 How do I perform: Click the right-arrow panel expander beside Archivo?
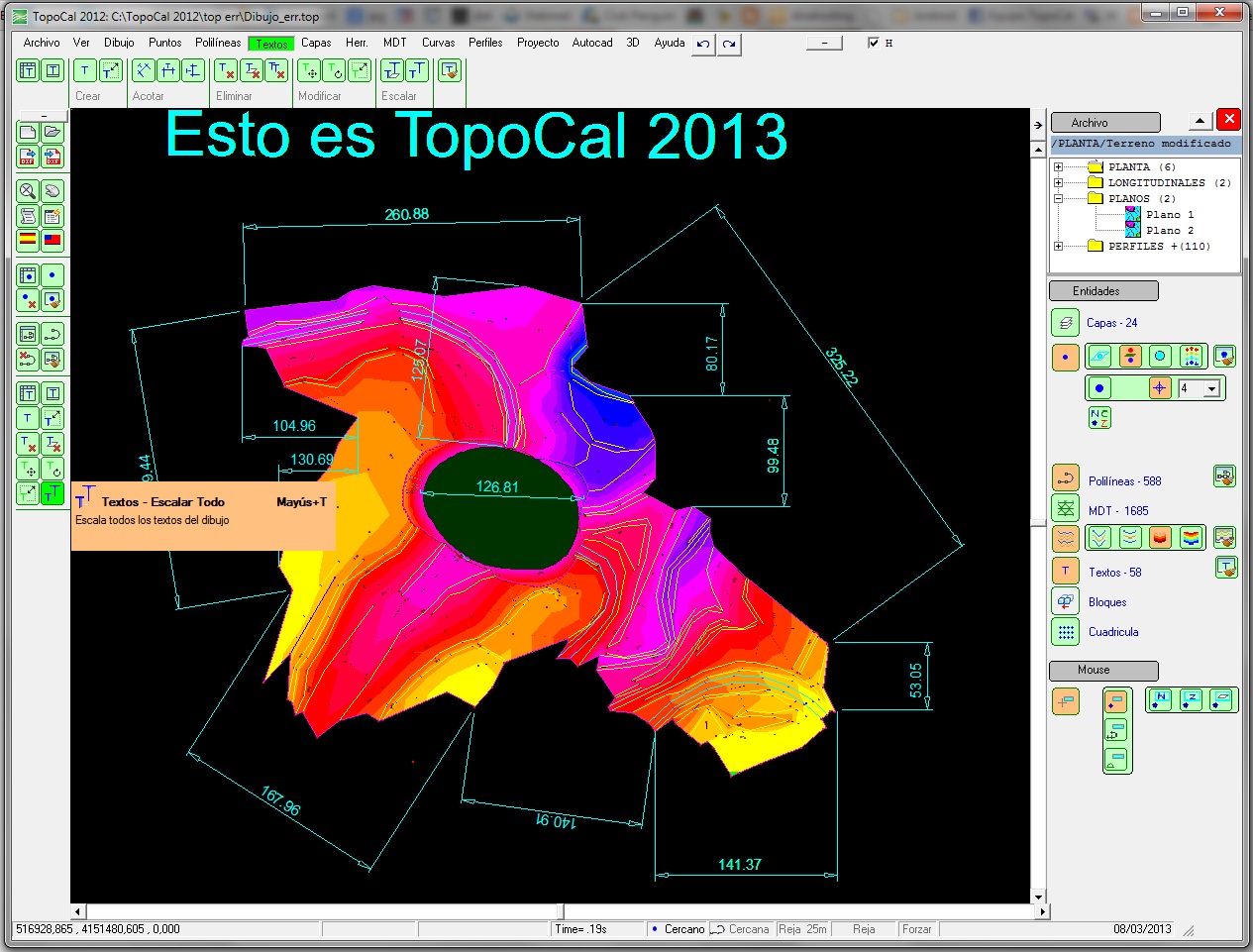(x=1038, y=125)
